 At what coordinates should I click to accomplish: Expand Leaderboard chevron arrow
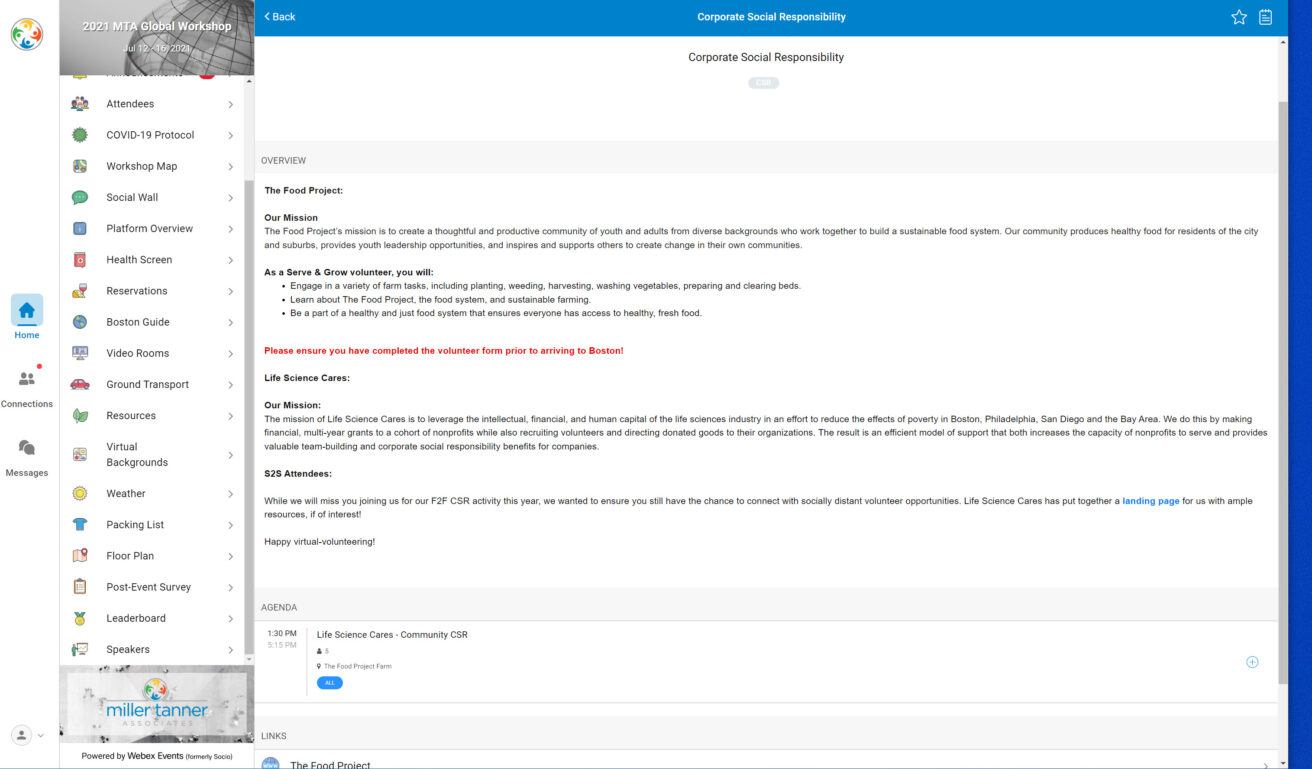click(231, 619)
